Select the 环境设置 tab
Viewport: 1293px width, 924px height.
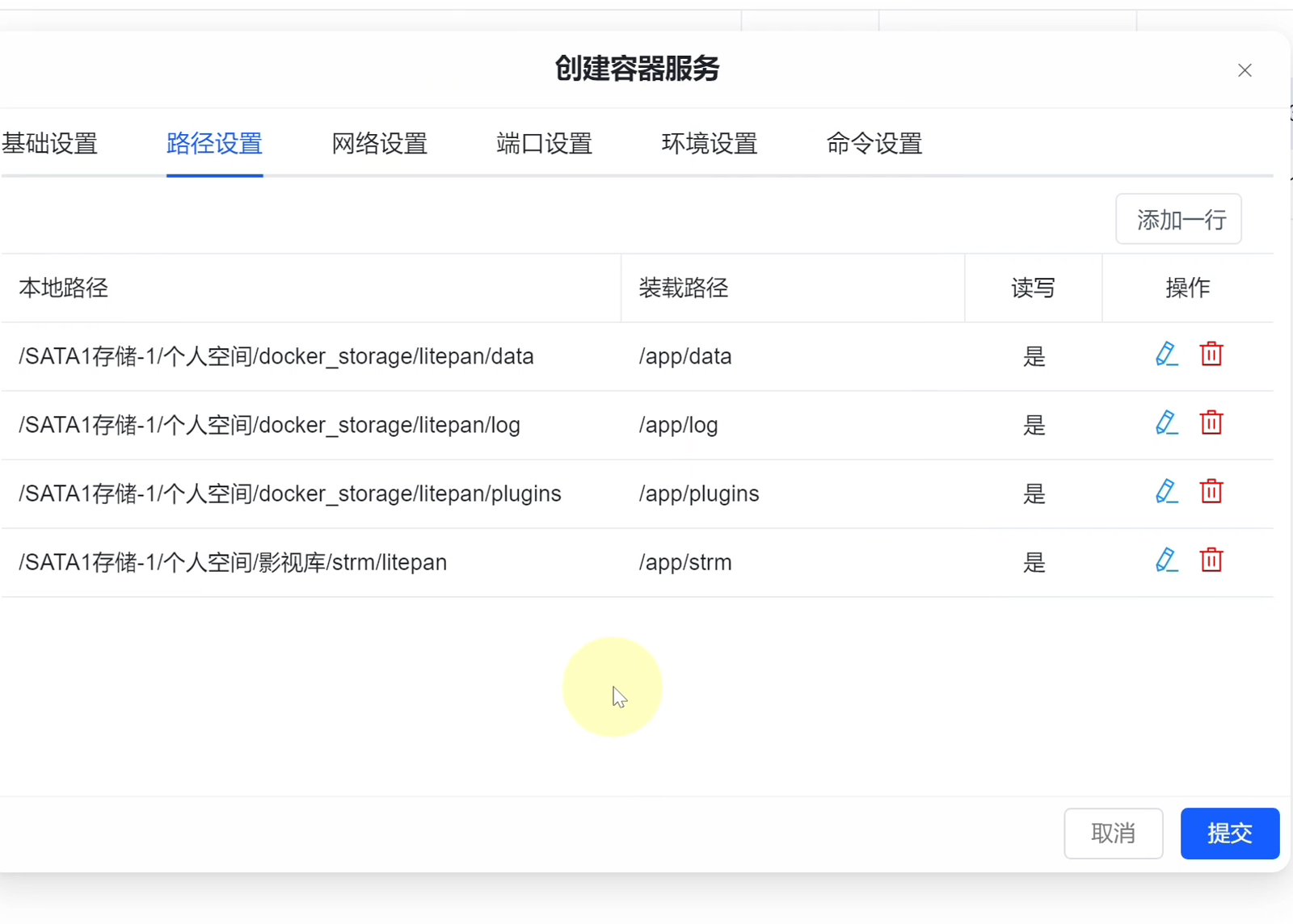click(710, 144)
